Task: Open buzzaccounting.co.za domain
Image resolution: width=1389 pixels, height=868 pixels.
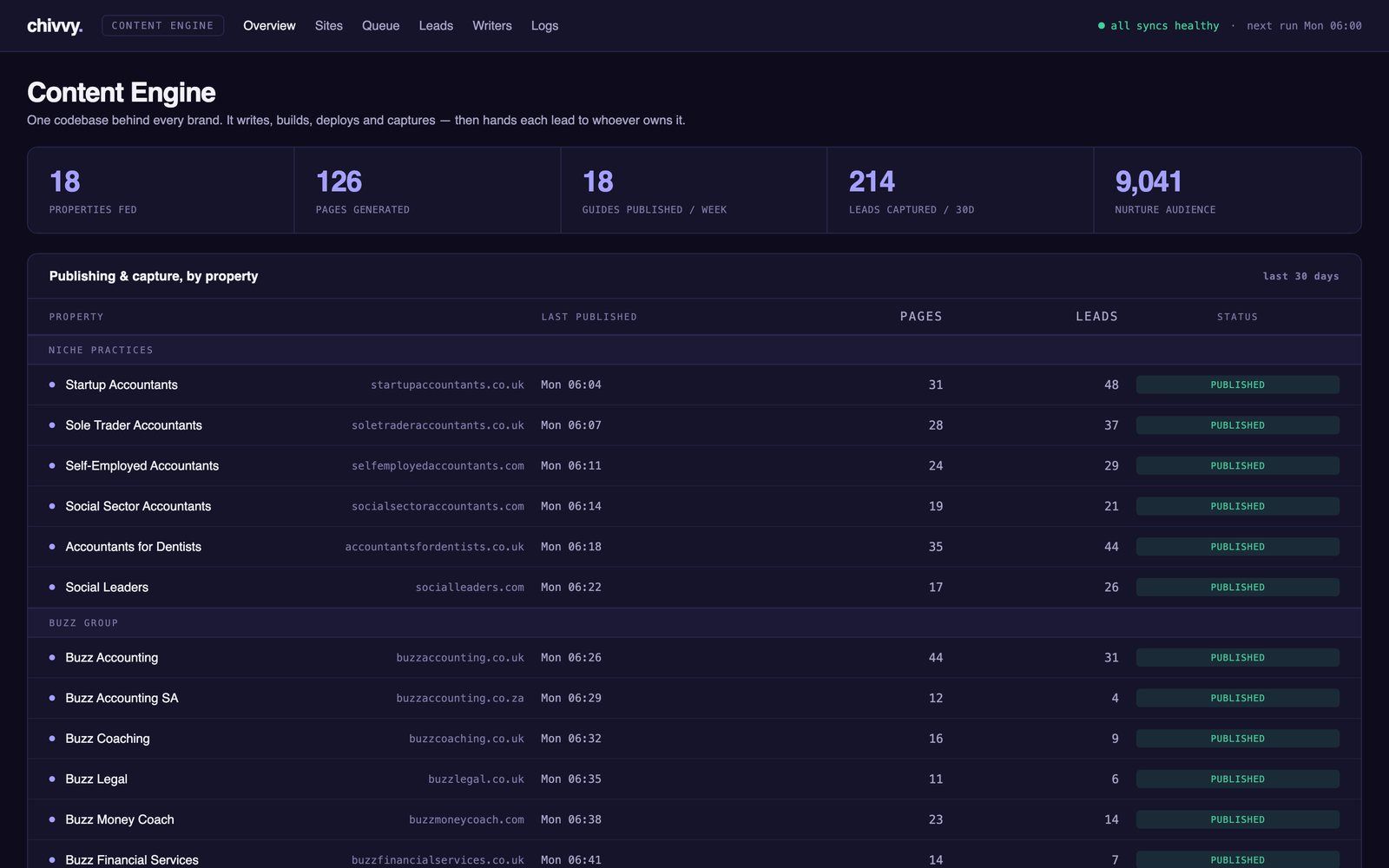Action: click(460, 698)
